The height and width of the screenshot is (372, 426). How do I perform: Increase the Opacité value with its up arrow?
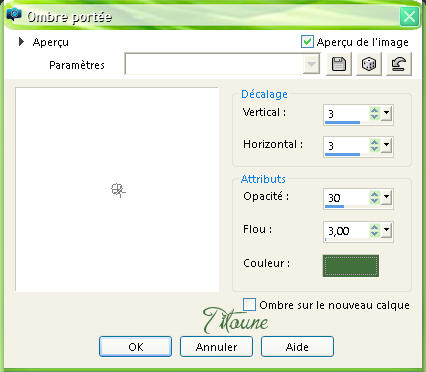click(374, 195)
